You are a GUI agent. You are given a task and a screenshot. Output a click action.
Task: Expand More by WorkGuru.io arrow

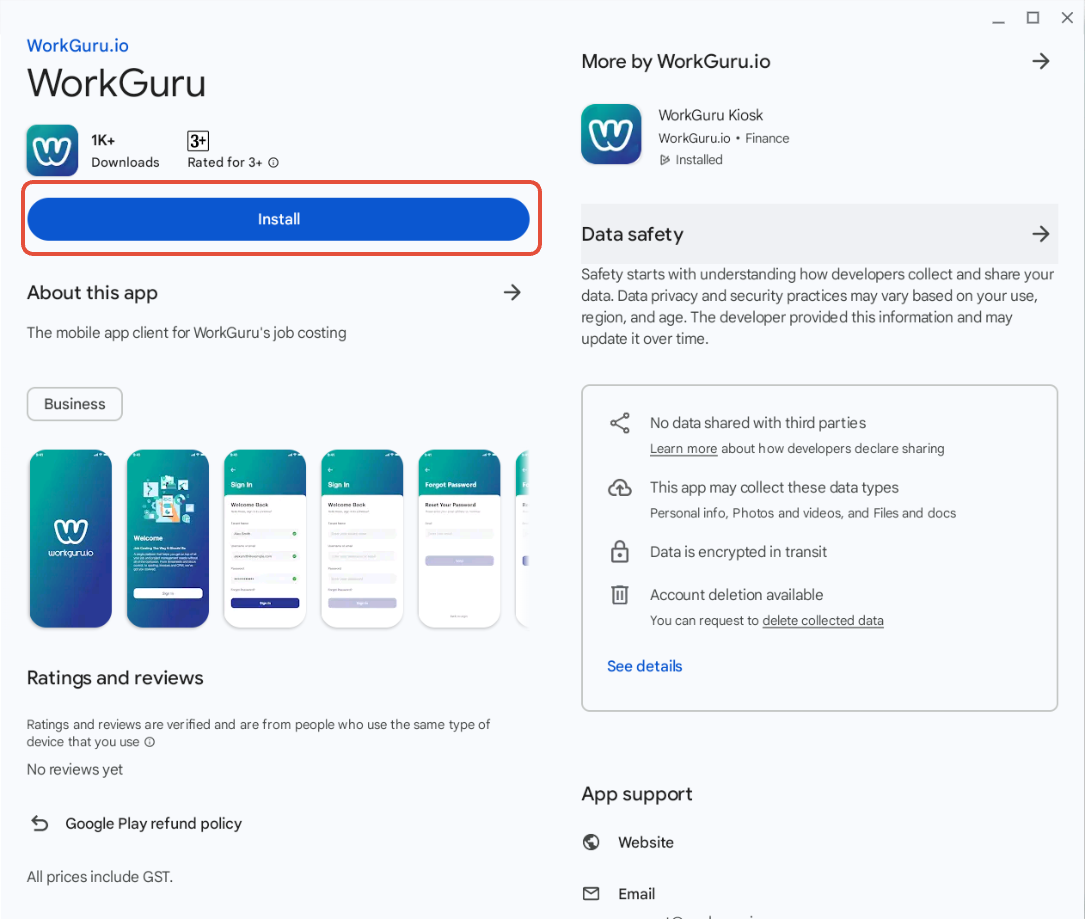pyautogui.click(x=1041, y=62)
